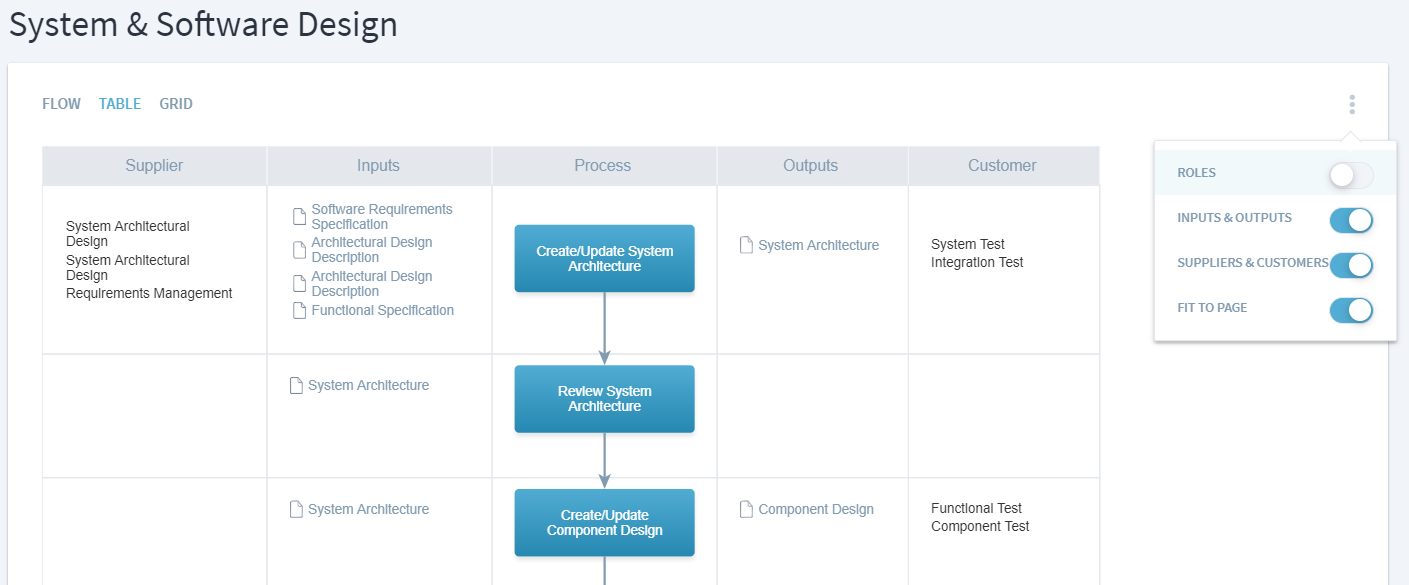Screen dimensions: 1409x585
Task: Switch to the Grid view tab
Action: (x=176, y=104)
